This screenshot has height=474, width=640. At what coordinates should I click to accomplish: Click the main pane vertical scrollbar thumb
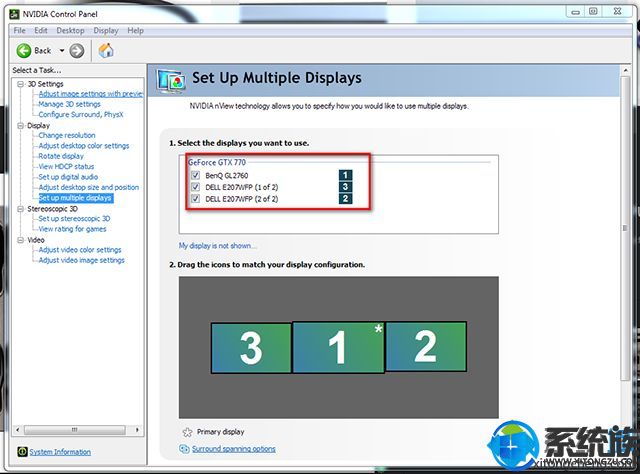(625, 229)
